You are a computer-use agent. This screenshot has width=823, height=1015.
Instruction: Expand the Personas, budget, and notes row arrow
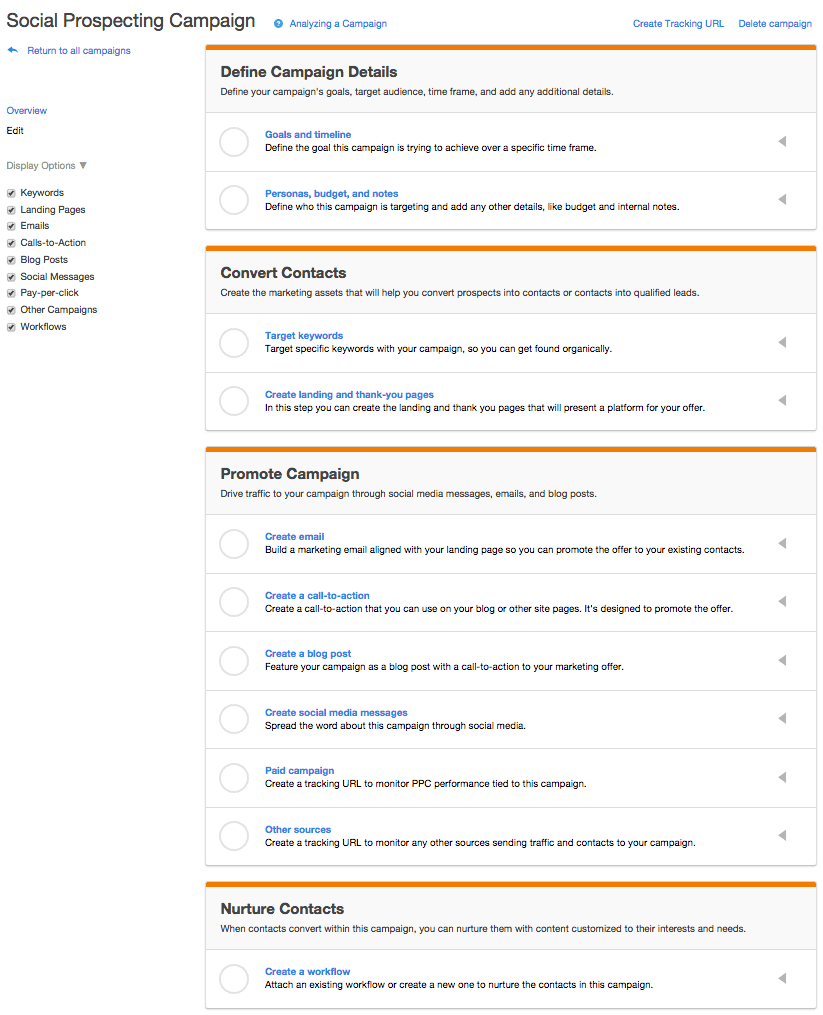pos(782,199)
